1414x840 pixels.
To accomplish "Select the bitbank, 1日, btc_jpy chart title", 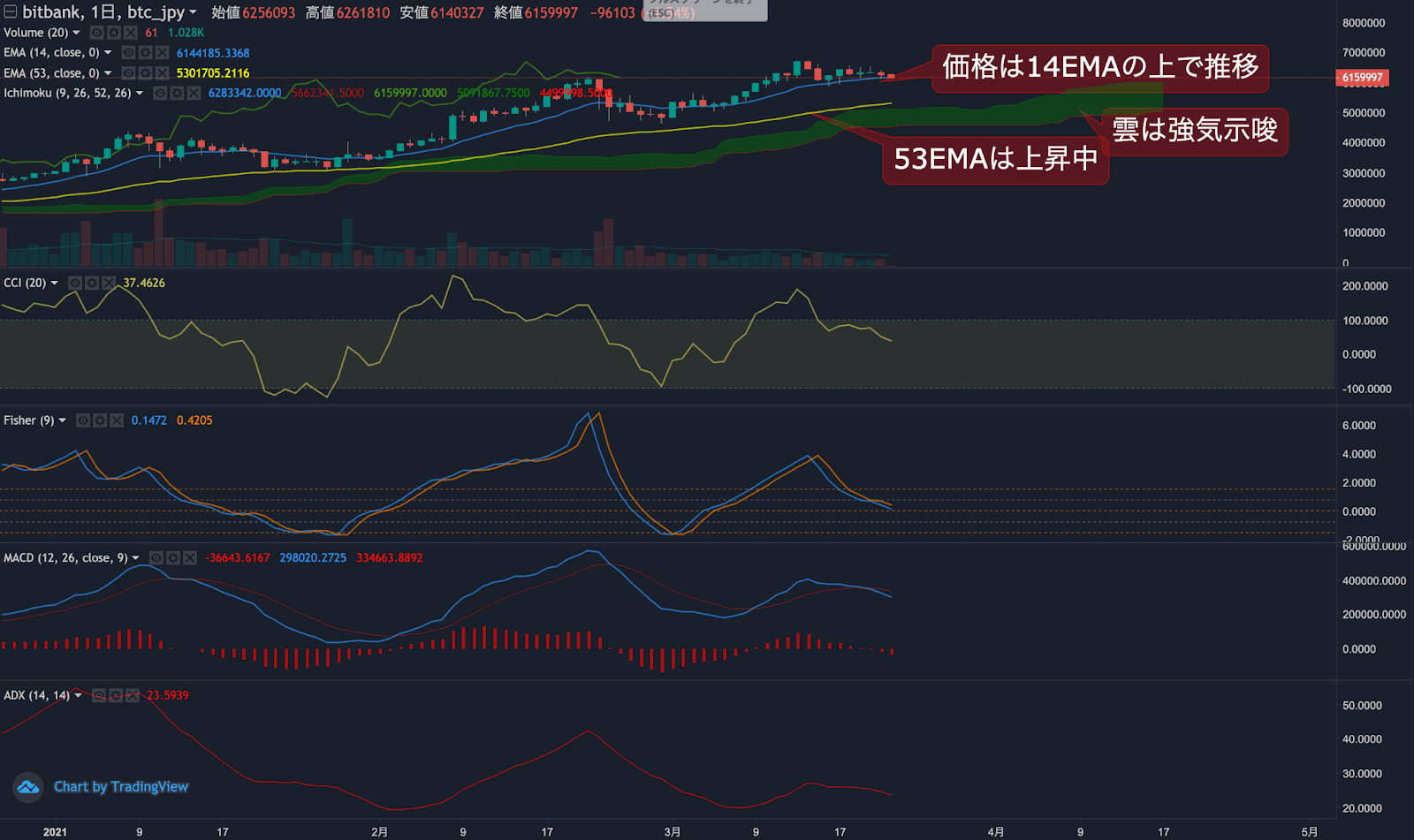I will (x=97, y=12).
